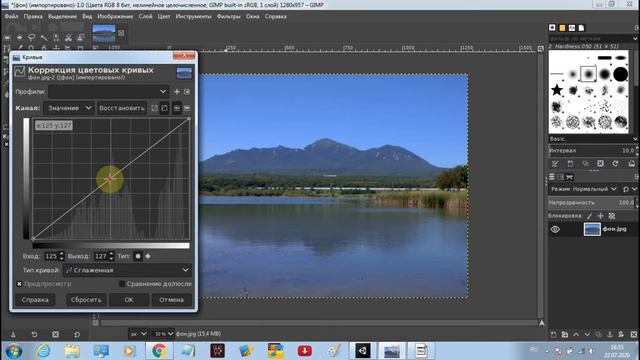The width and height of the screenshot is (640, 360).
Task: Open the Basic brush tag dropdown
Action: pyautogui.click(x=593, y=139)
